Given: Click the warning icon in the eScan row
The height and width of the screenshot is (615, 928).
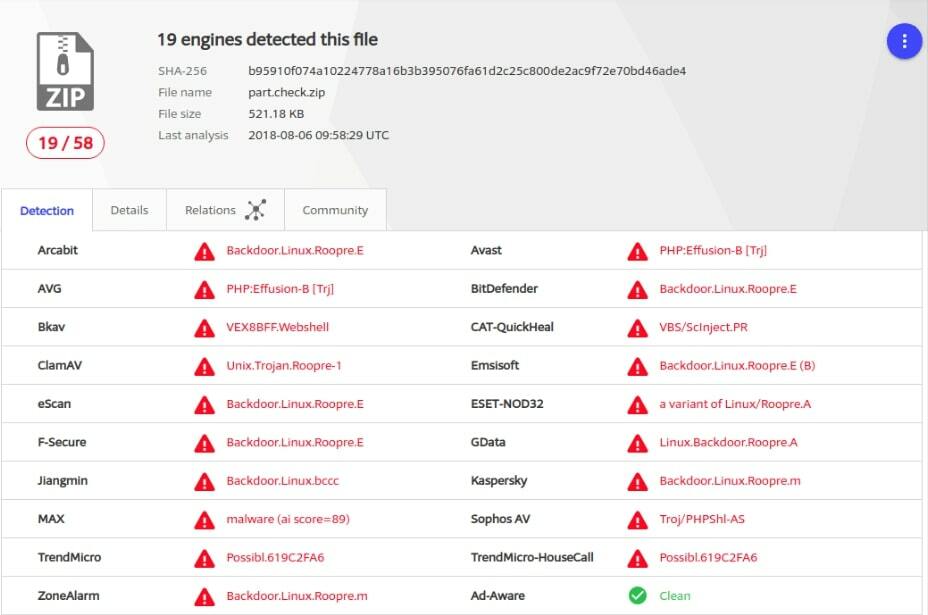Looking at the screenshot, I should coord(204,405).
